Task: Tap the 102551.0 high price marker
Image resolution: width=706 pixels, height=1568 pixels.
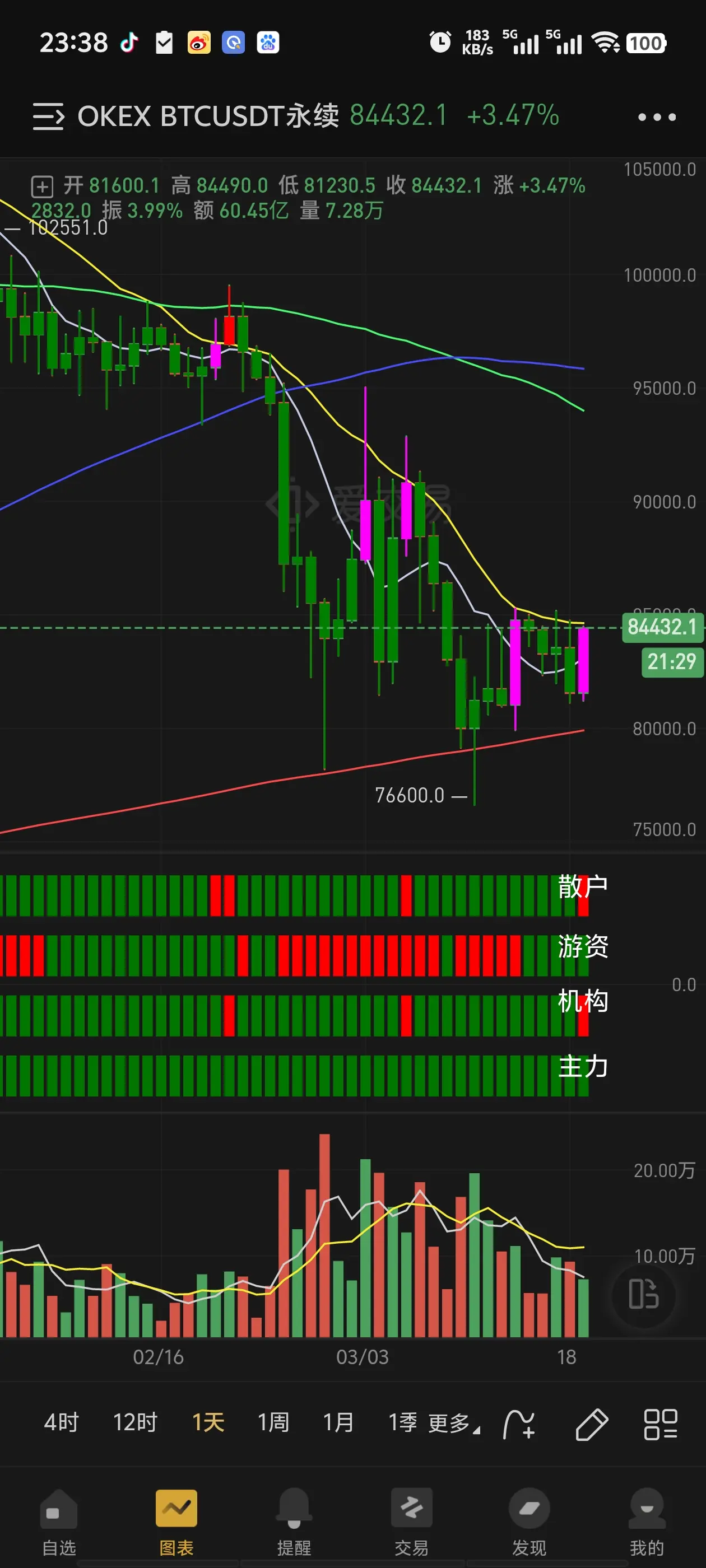Action: (x=68, y=228)
